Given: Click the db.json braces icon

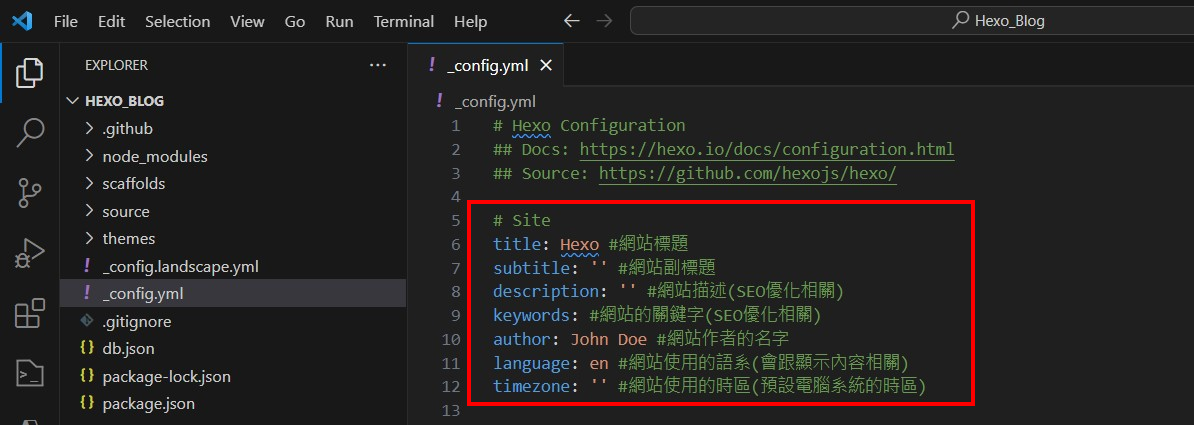Looking at the screenshot, I should [88, 349].
